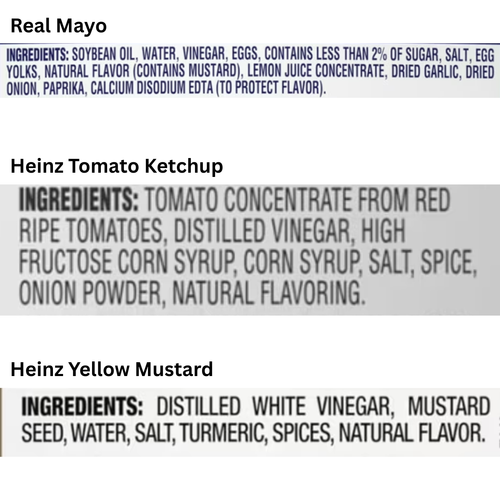
Task: Click the bold INGREDIENTS word in mustard label
Action: (x=82, y=406)
